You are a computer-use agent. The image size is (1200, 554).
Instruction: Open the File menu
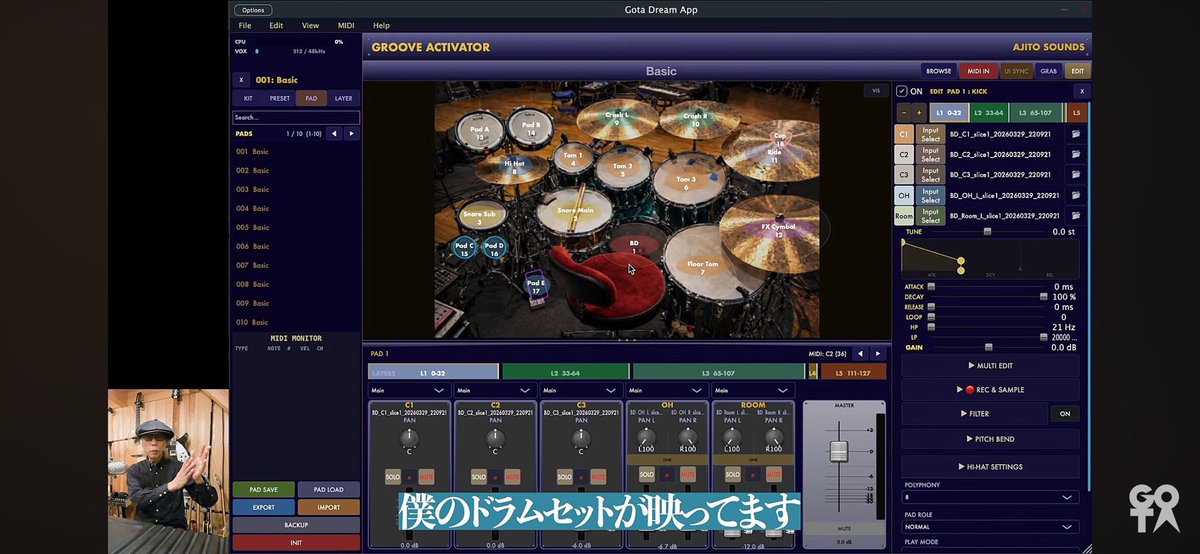tap(244, 25)
